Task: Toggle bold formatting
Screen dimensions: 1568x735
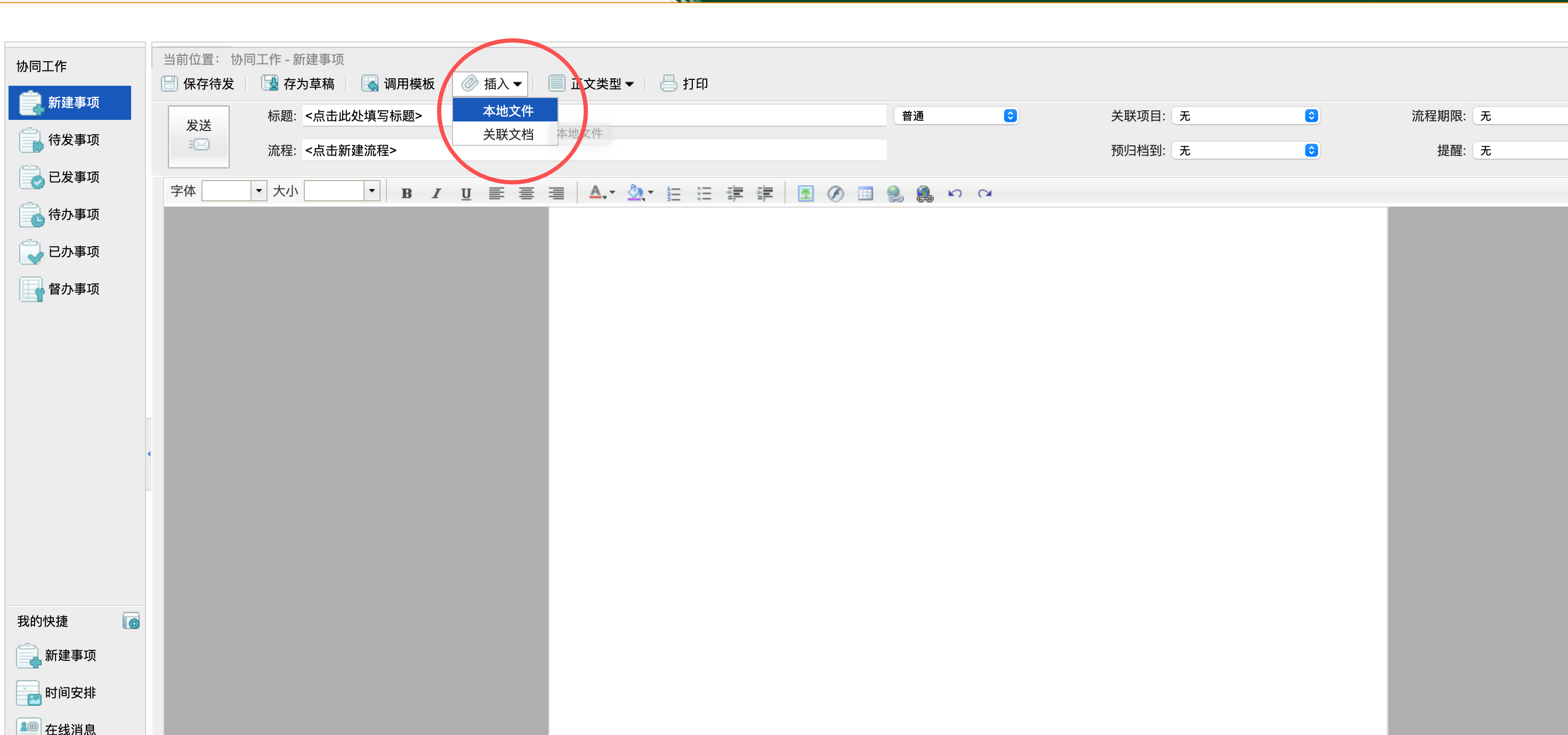Action: (407, 193)
